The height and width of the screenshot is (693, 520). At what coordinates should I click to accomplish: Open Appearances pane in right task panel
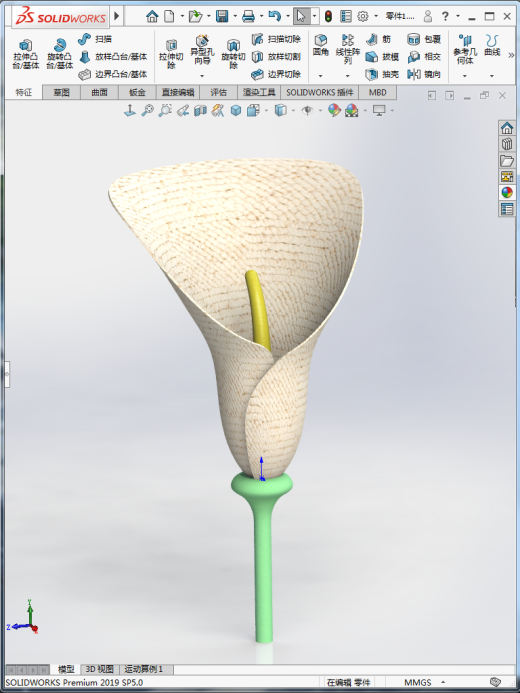(507, 192)
